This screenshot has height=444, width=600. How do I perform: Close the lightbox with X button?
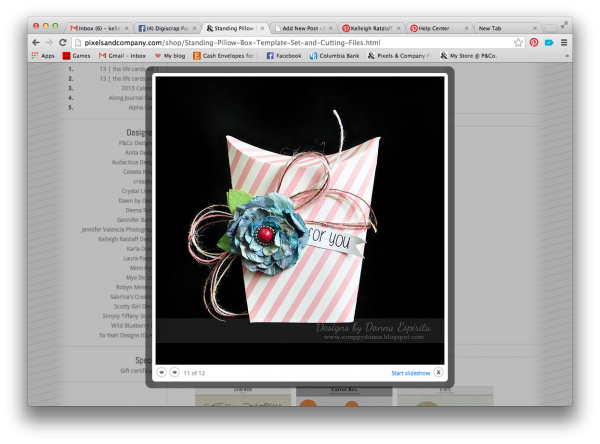click(439, 372)
